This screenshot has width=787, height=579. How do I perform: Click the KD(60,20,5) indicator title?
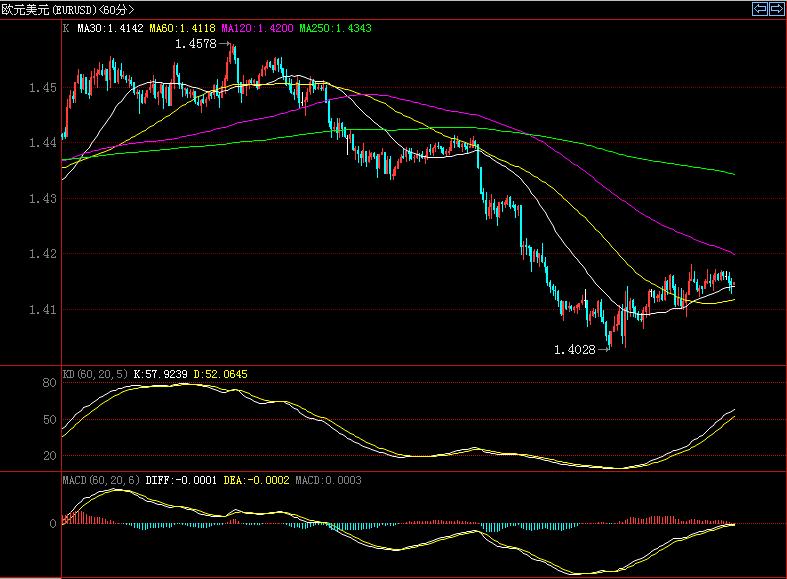point(95,374)
